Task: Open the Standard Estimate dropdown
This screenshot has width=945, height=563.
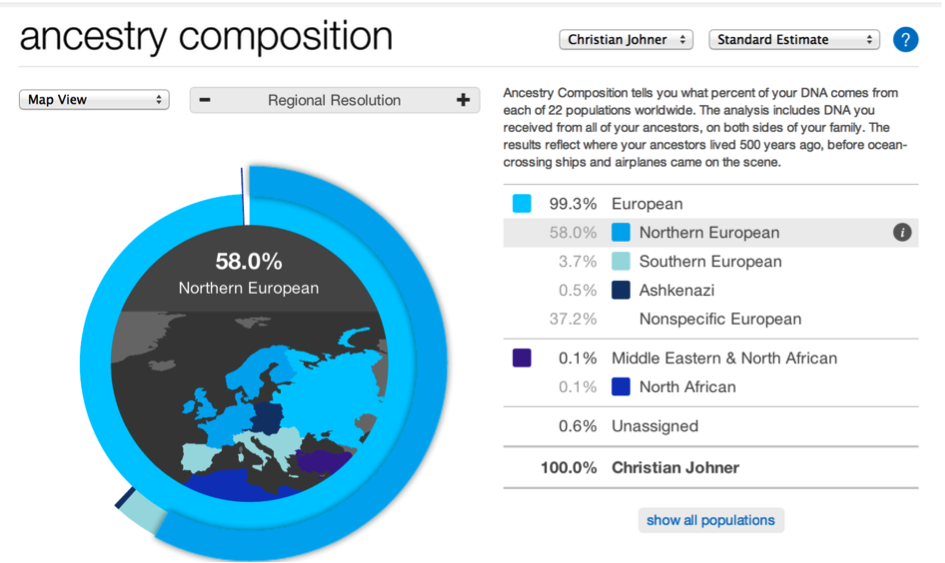Action: coord(794,40)
